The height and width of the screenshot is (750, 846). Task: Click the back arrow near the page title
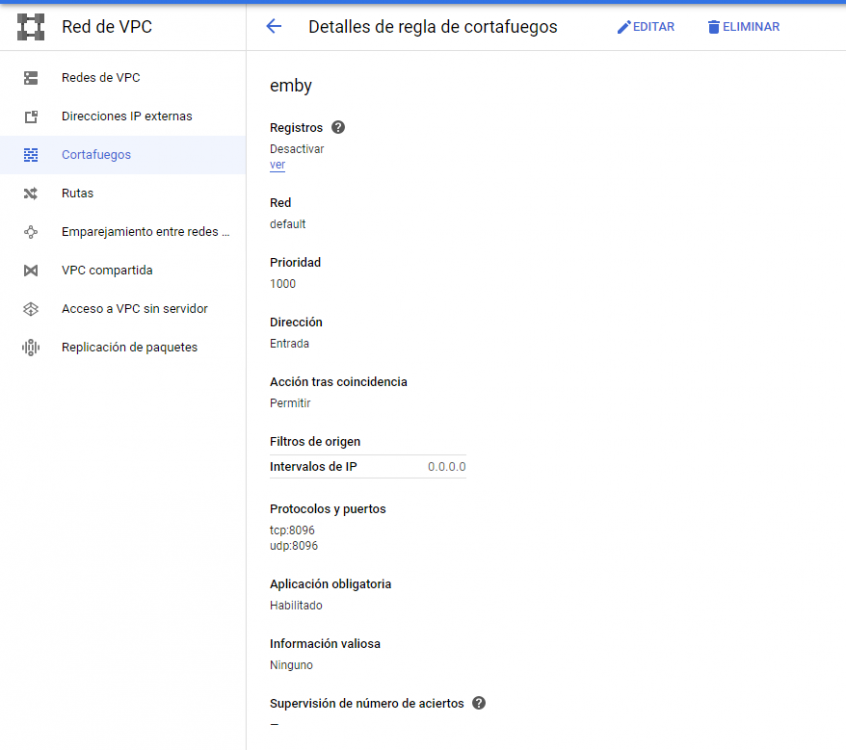coord(272,27)
